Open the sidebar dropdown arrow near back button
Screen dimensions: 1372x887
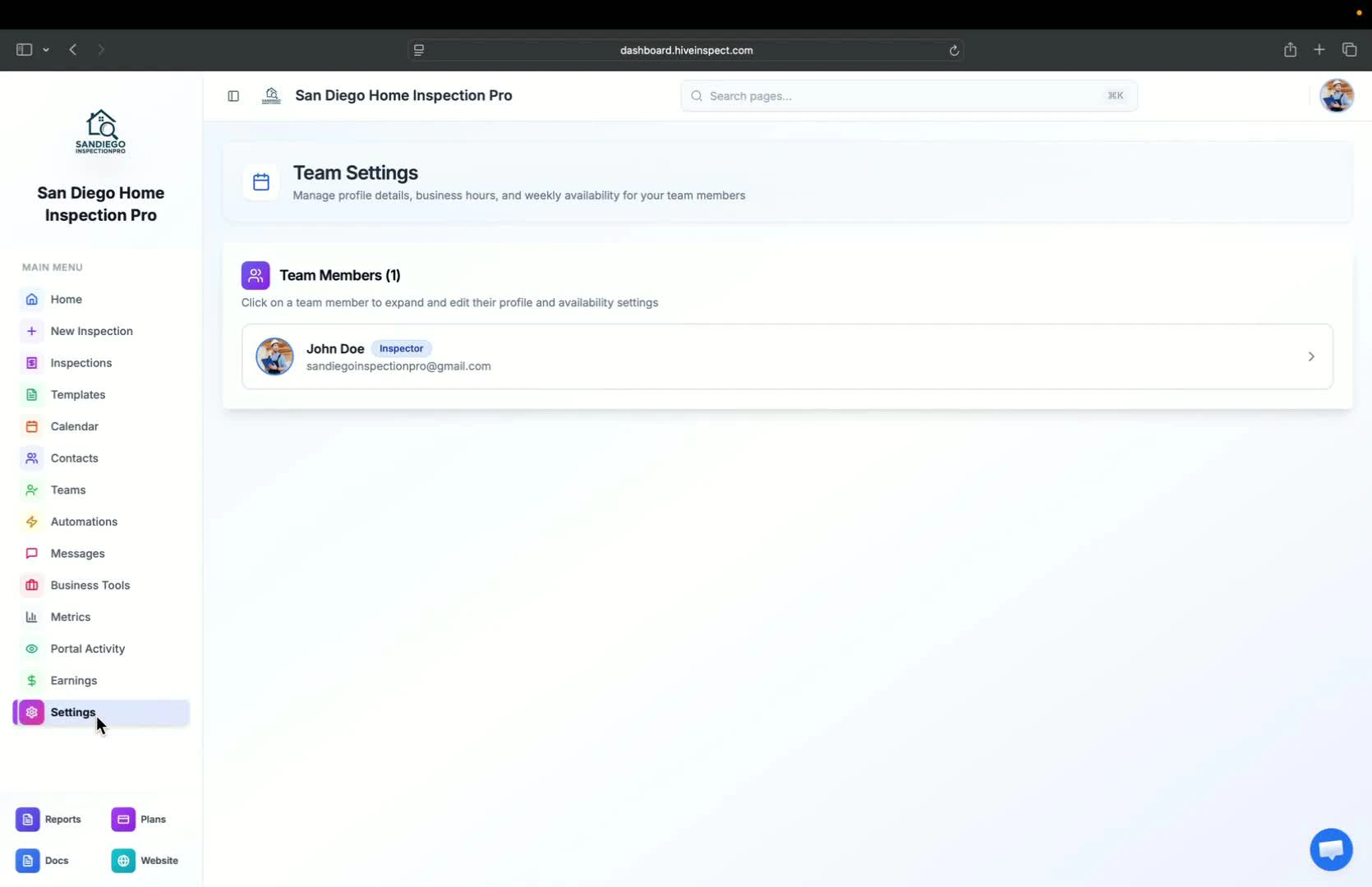pyautogui.click(x=47, y=50)
